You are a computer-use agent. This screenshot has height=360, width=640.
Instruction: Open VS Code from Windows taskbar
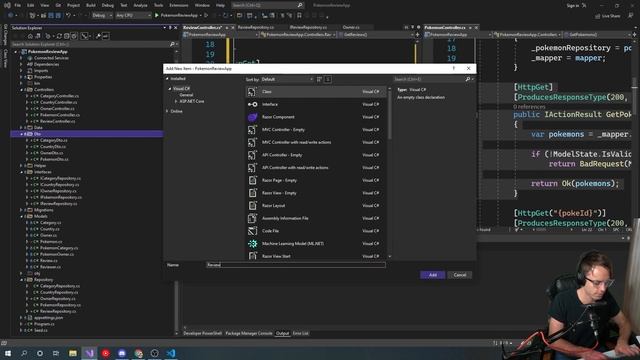(171, 353)
